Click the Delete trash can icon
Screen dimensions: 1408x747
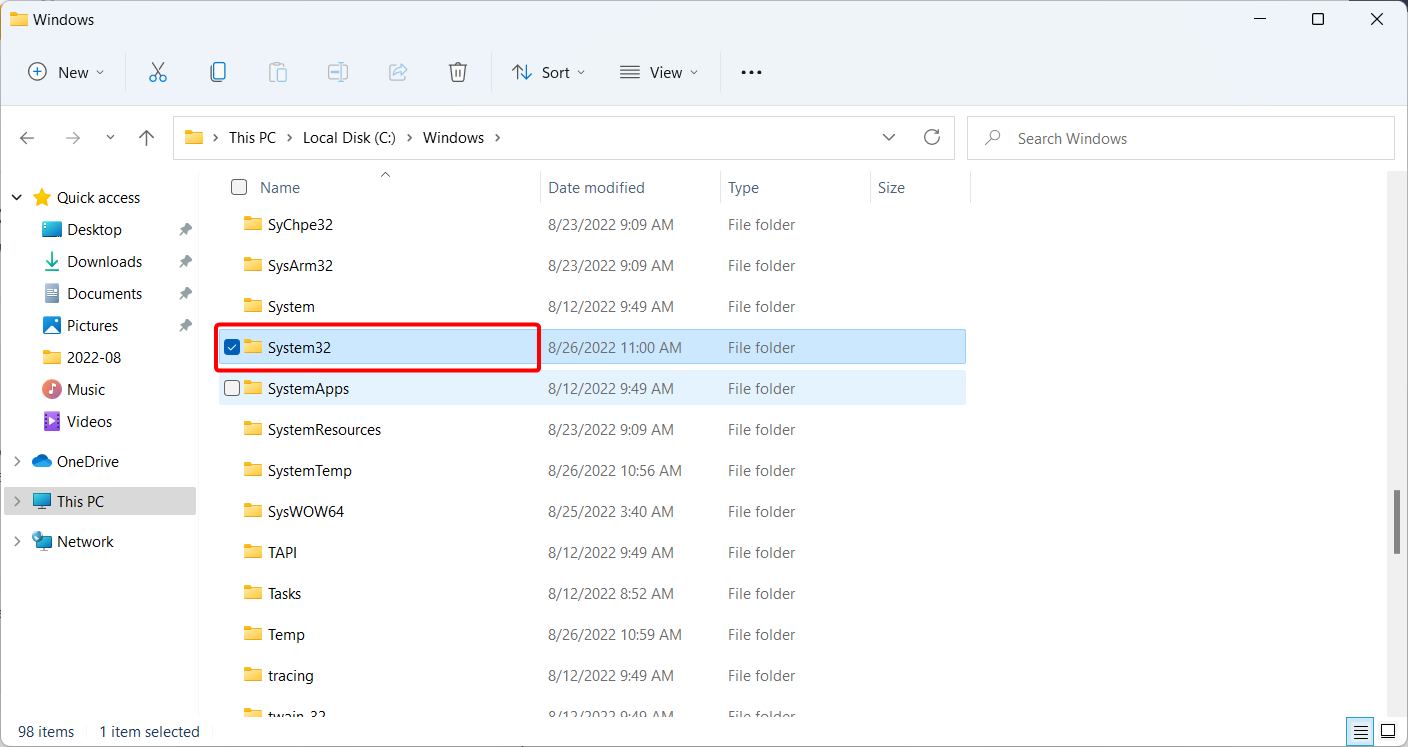coord(458,72)
